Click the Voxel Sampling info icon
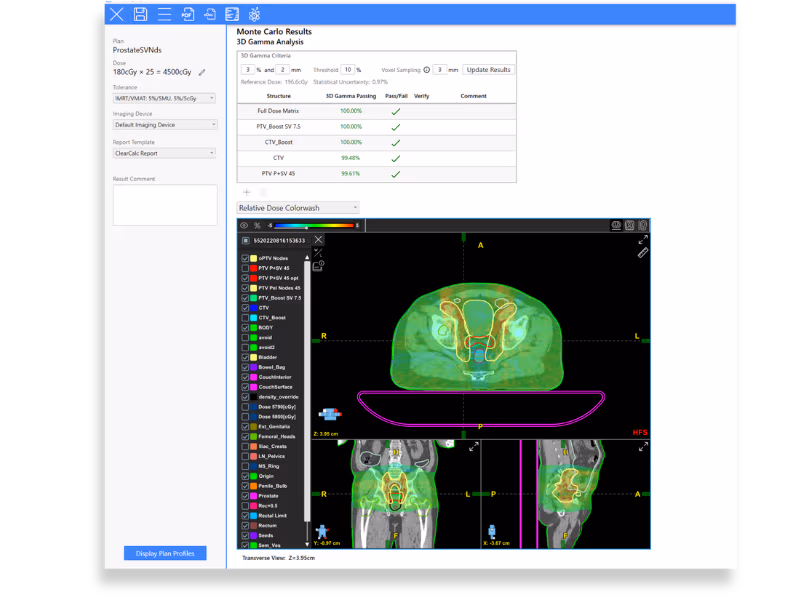 click(427, 70)
